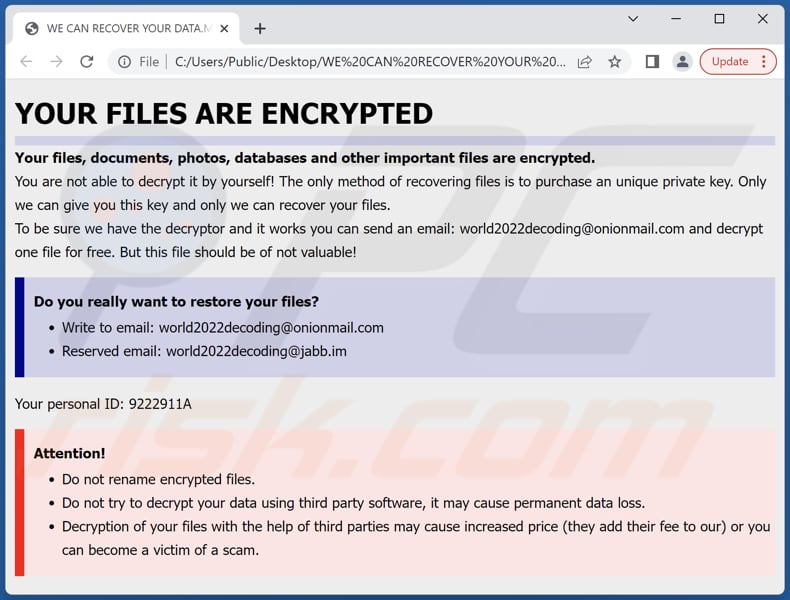790x600 pixels.
Task: Focus the address bar URL field
Action: click(x=370, y=62)
